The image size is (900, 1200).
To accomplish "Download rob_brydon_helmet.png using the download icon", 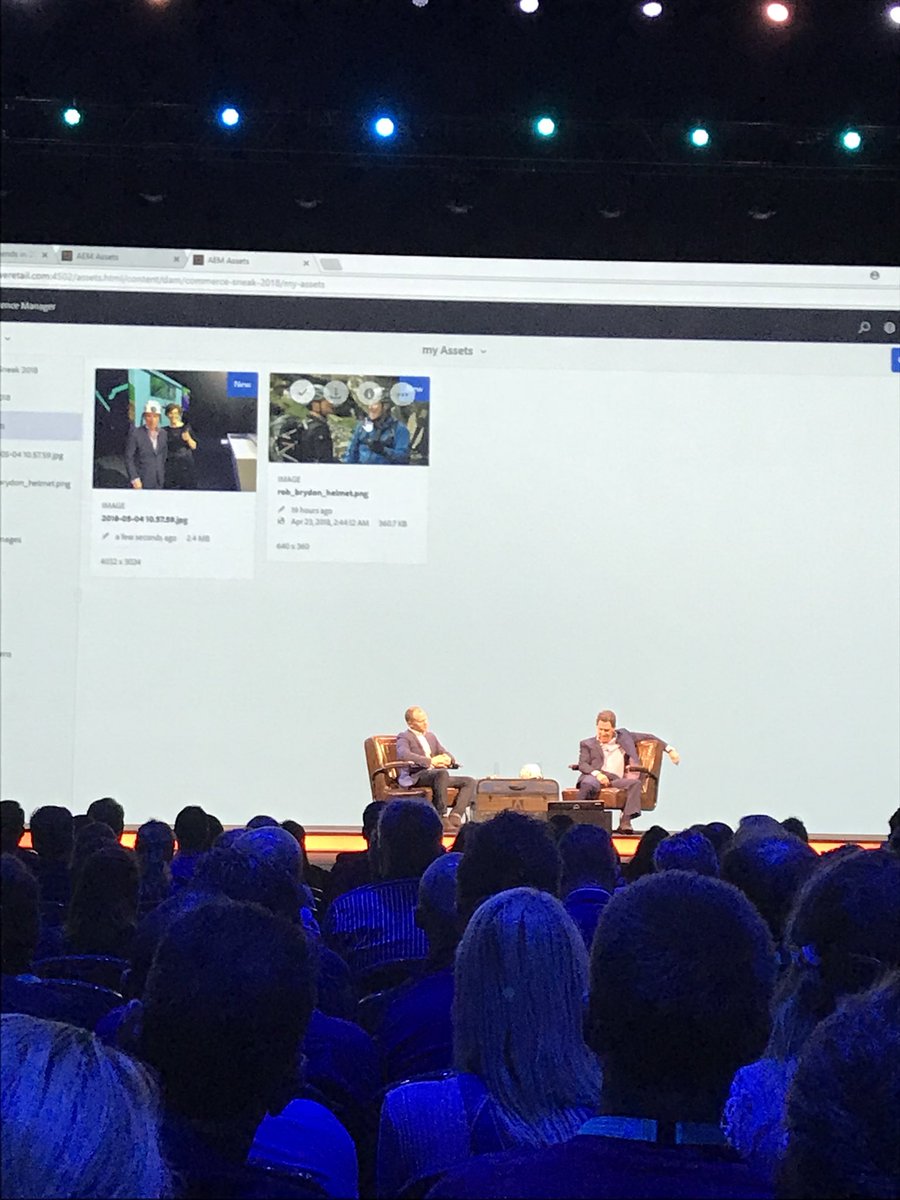I will point(336,393).
